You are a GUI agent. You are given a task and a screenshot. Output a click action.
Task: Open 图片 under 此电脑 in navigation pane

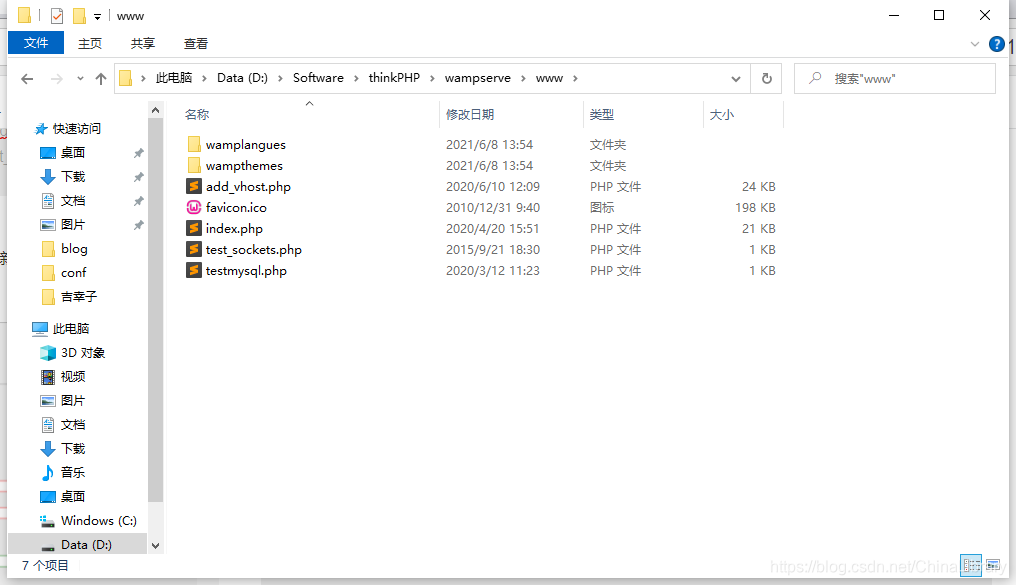(73, 400)
